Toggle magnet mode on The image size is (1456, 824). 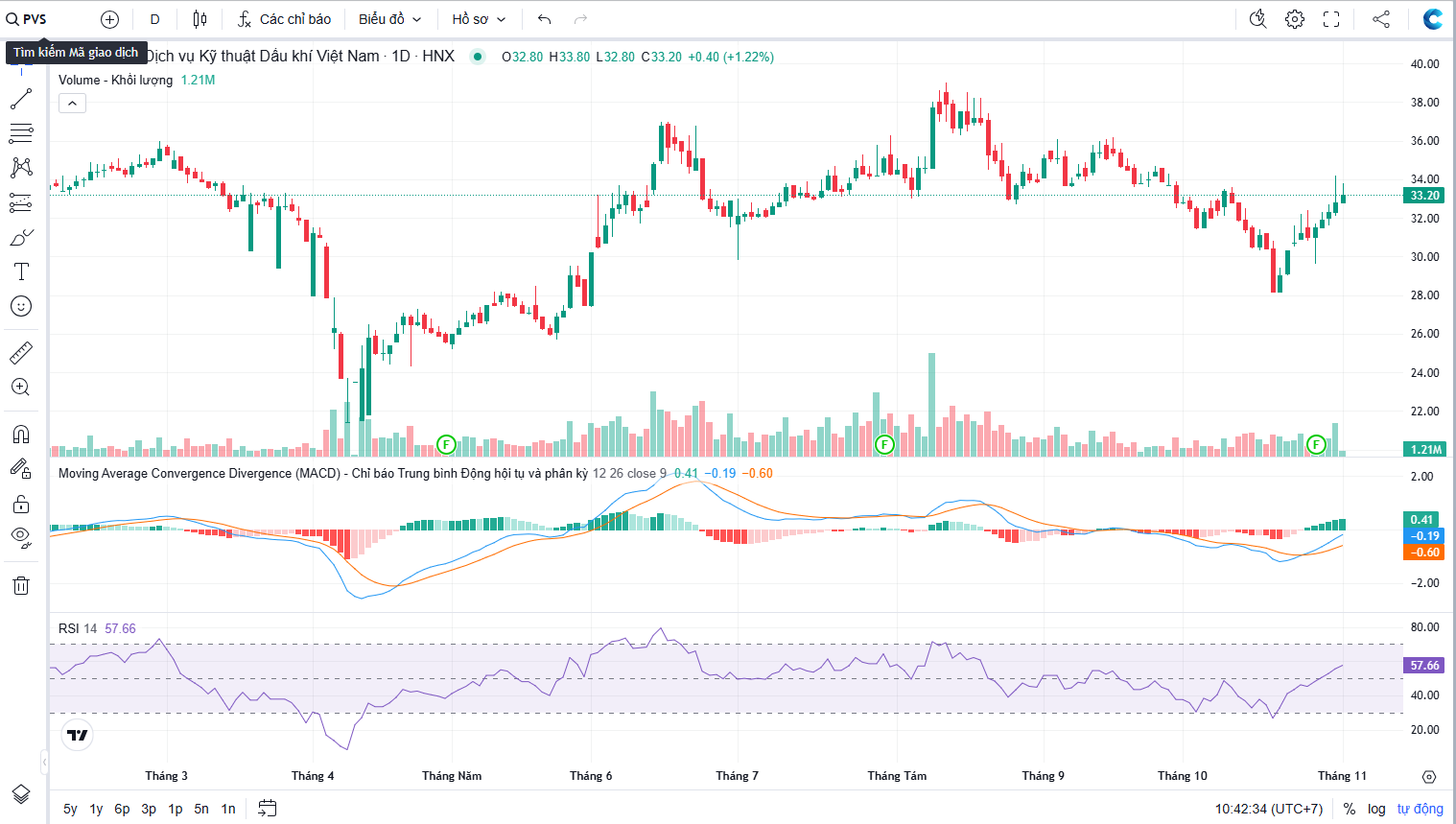tap(21, 434)
